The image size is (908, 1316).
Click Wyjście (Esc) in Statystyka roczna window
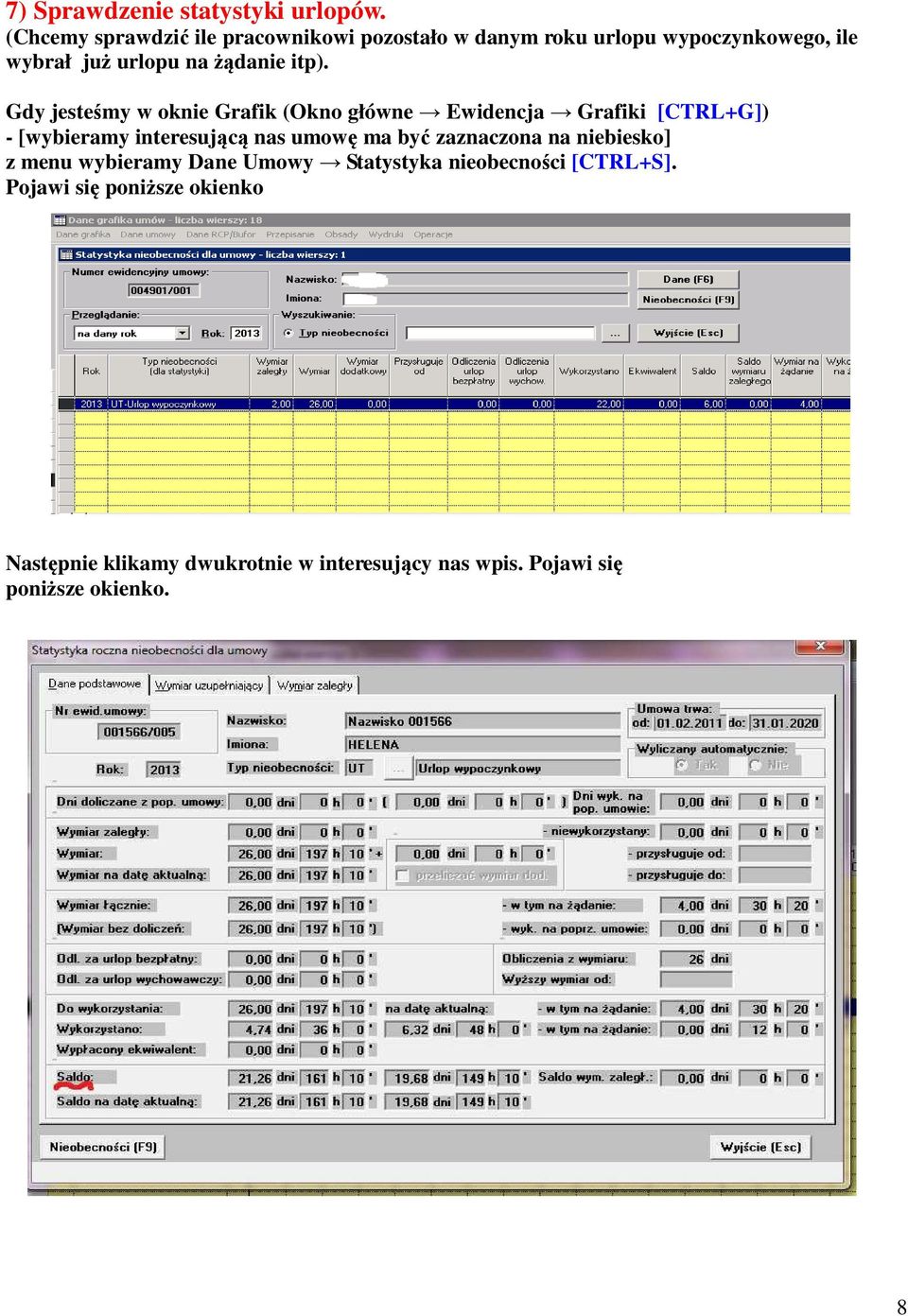tap(760, 1148)
